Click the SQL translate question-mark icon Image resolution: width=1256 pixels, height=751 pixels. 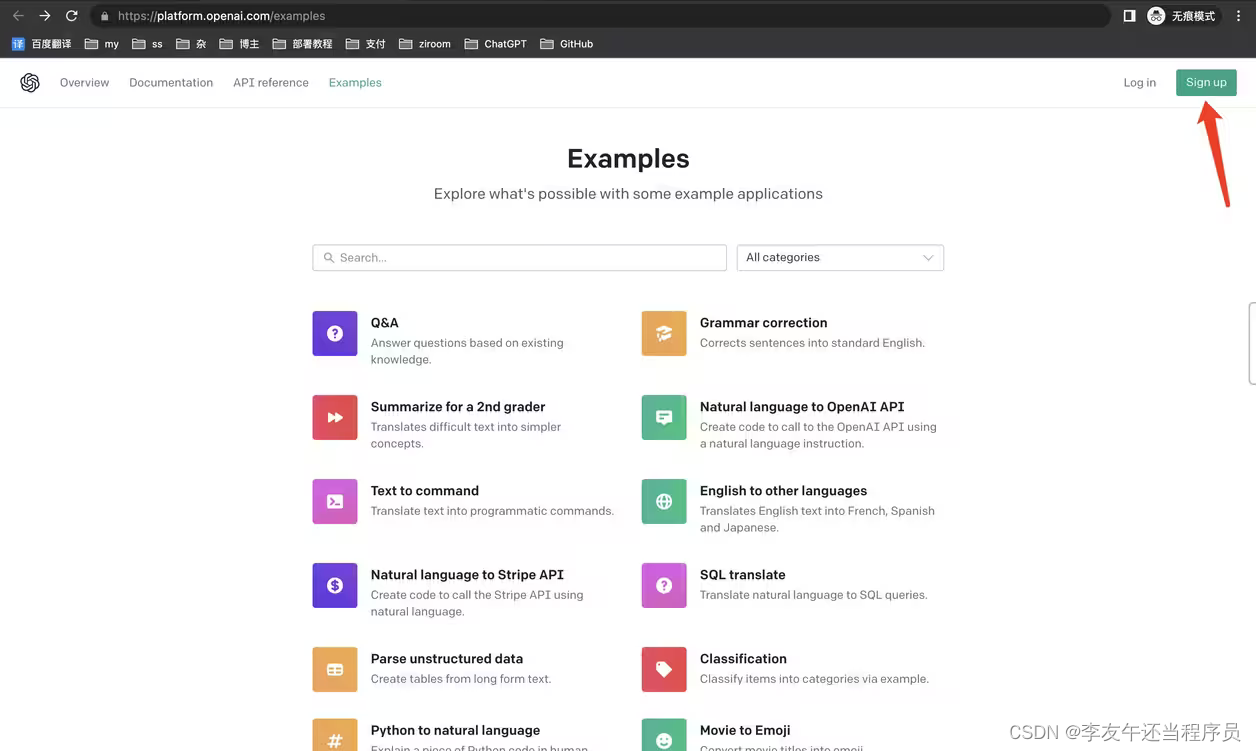664,586
